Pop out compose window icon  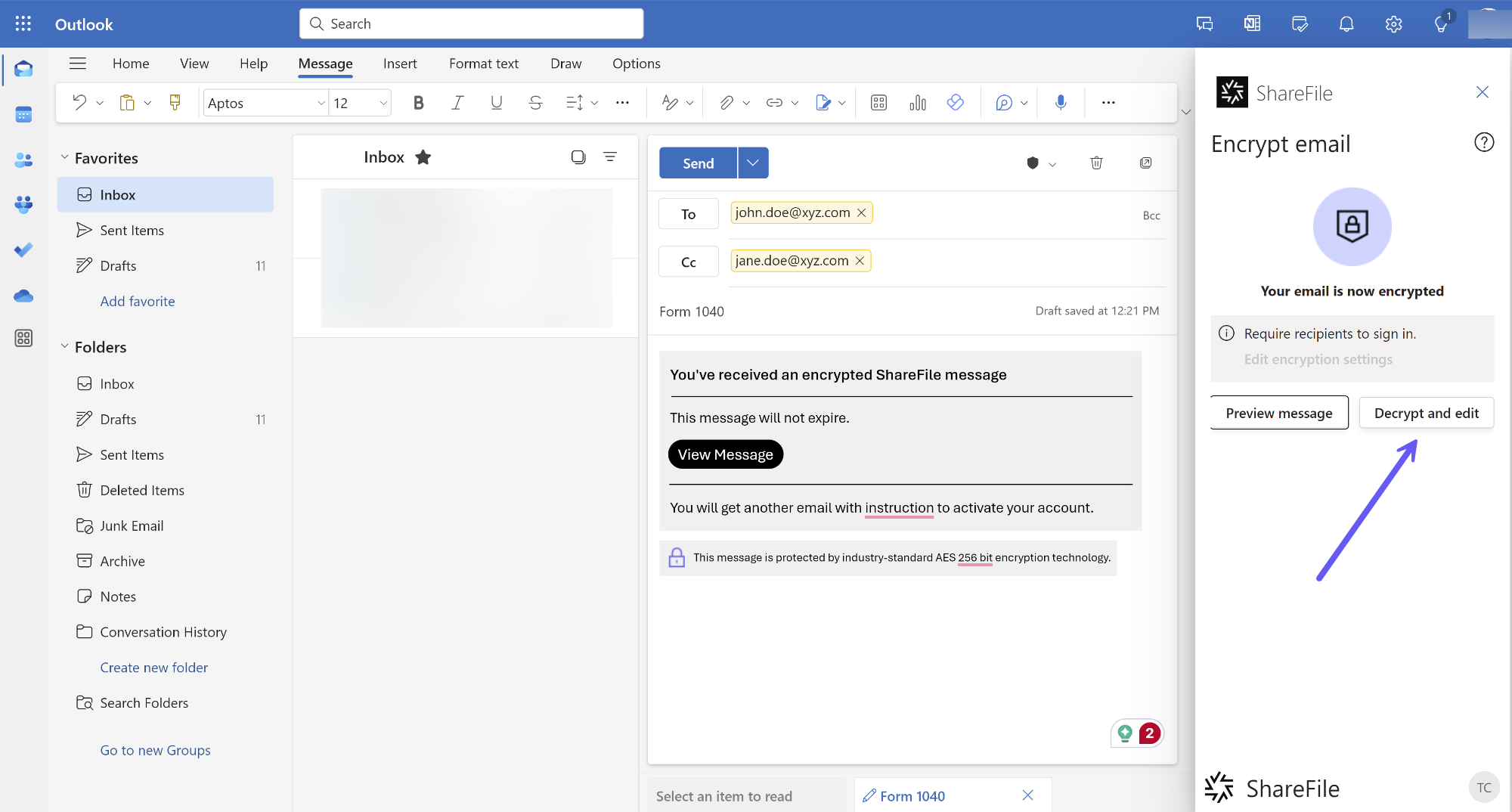click(1145, 163)
